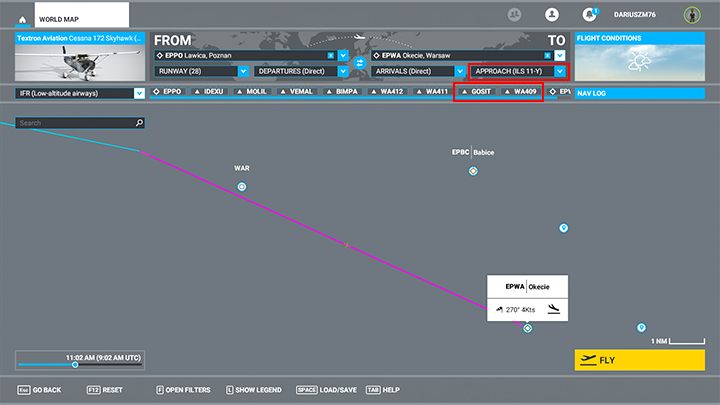Open the notifications icon
This screenshot has width=720, height=405.
click(588, 15)
